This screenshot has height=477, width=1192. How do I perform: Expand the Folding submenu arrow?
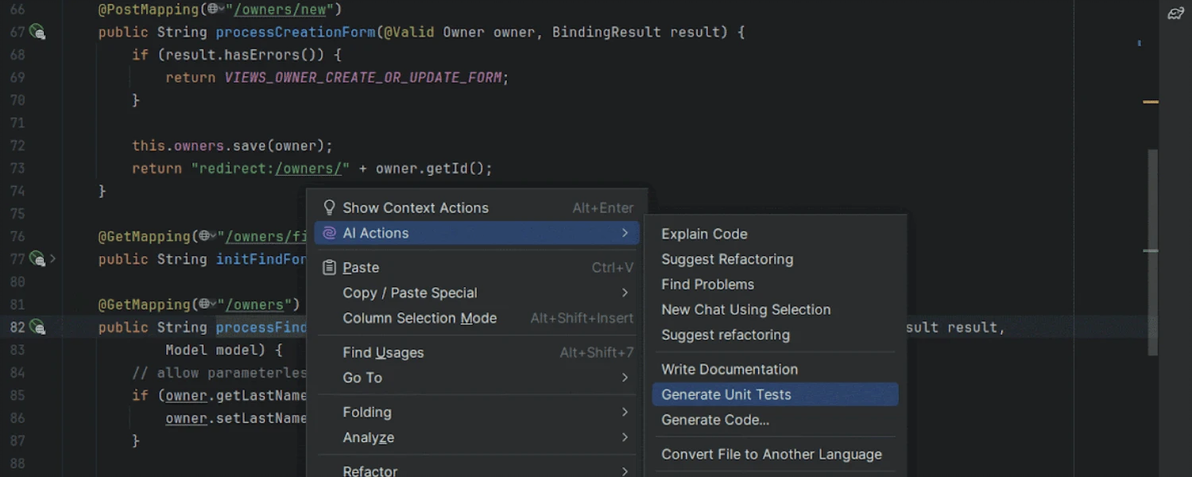[x=625, y=412]
